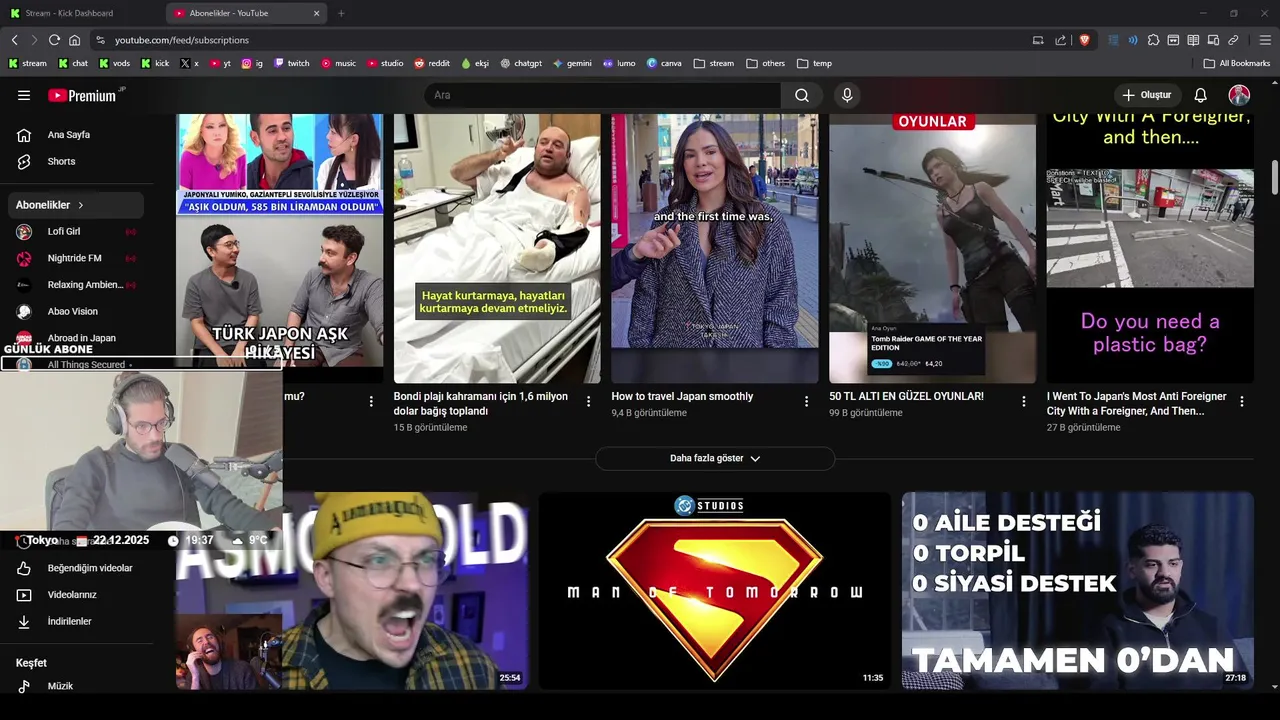Open Abroad in Japan channel

pos(76,338)
